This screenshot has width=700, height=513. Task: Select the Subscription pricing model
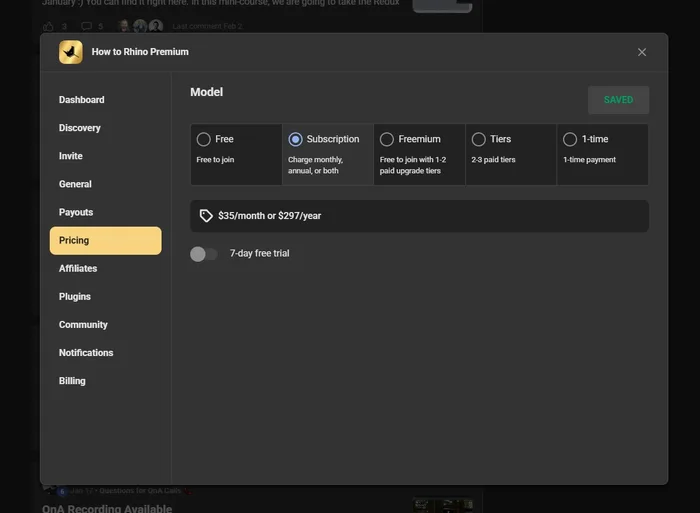328,154
